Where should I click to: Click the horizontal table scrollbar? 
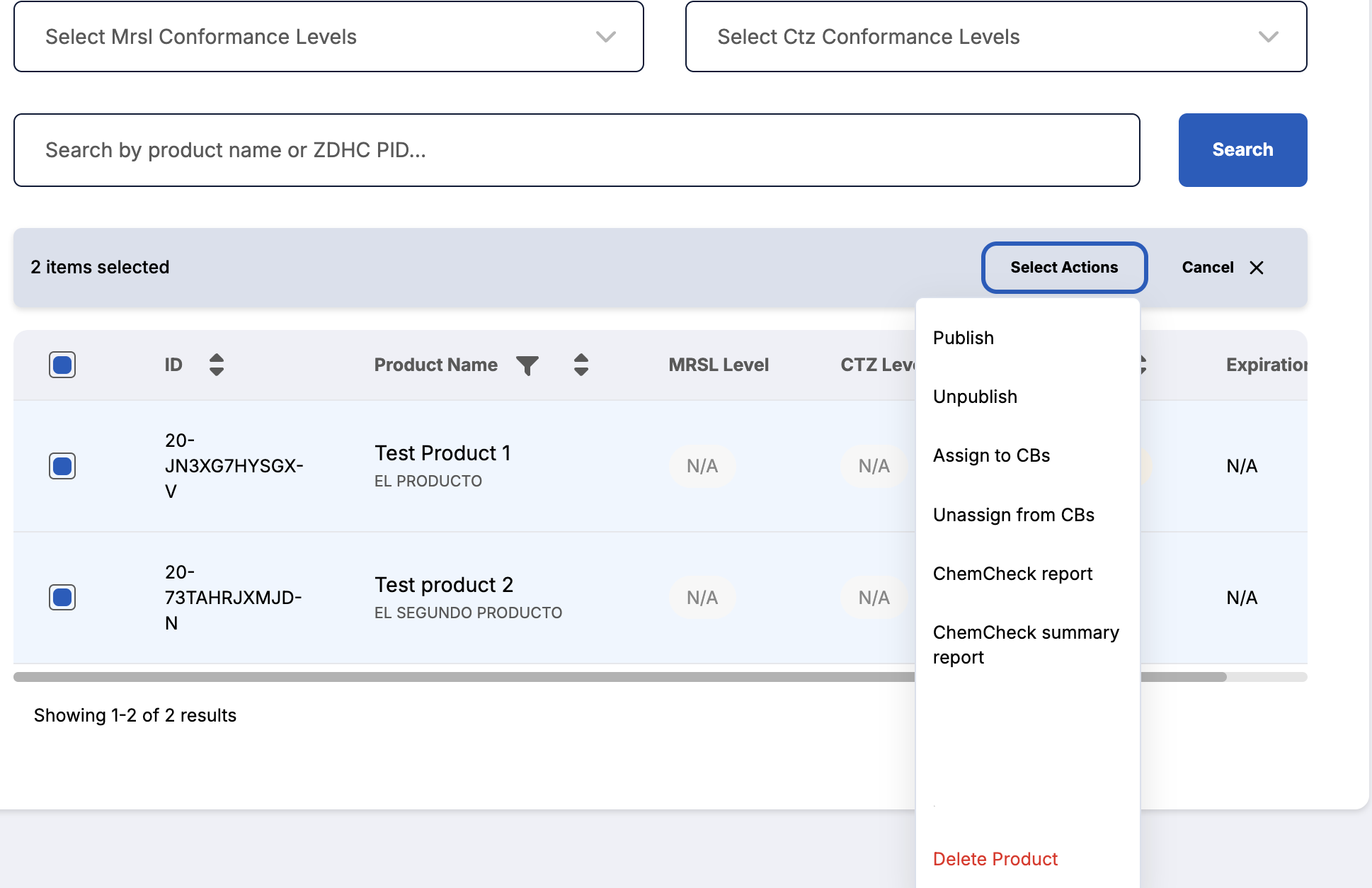click(619, 677)
